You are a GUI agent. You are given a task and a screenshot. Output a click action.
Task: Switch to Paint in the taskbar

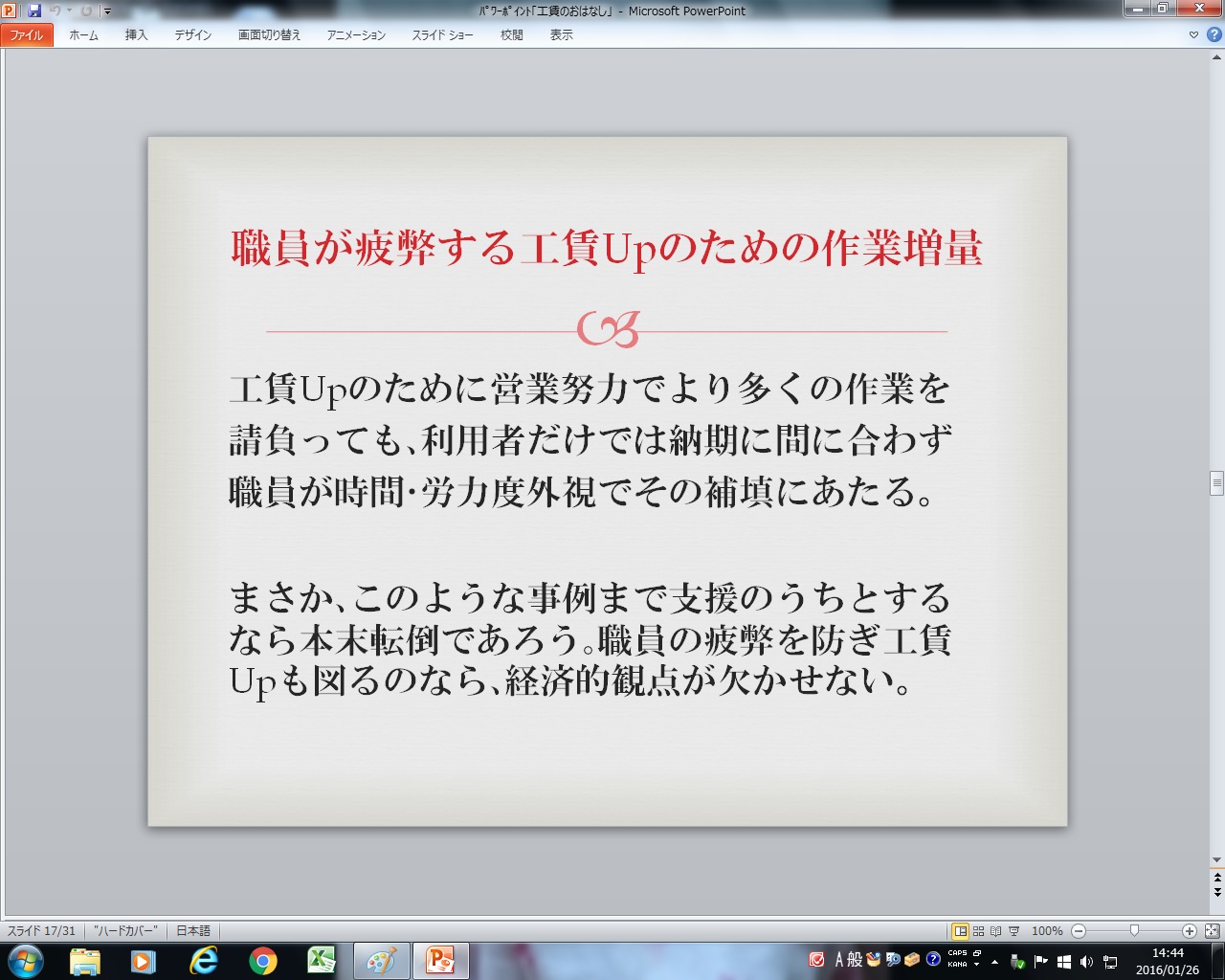(x=381, y=961)
